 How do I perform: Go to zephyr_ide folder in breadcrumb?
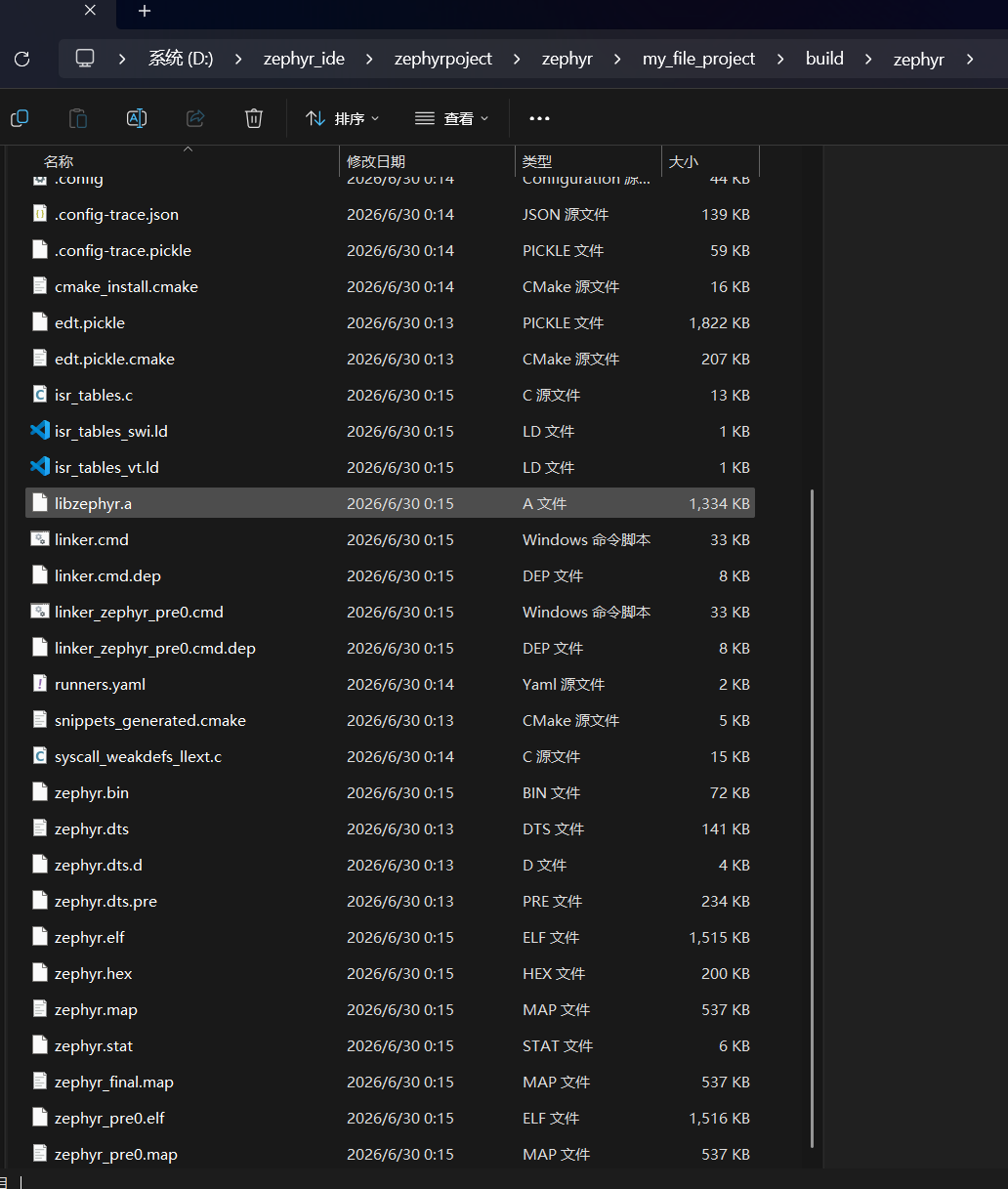point(304,59)
